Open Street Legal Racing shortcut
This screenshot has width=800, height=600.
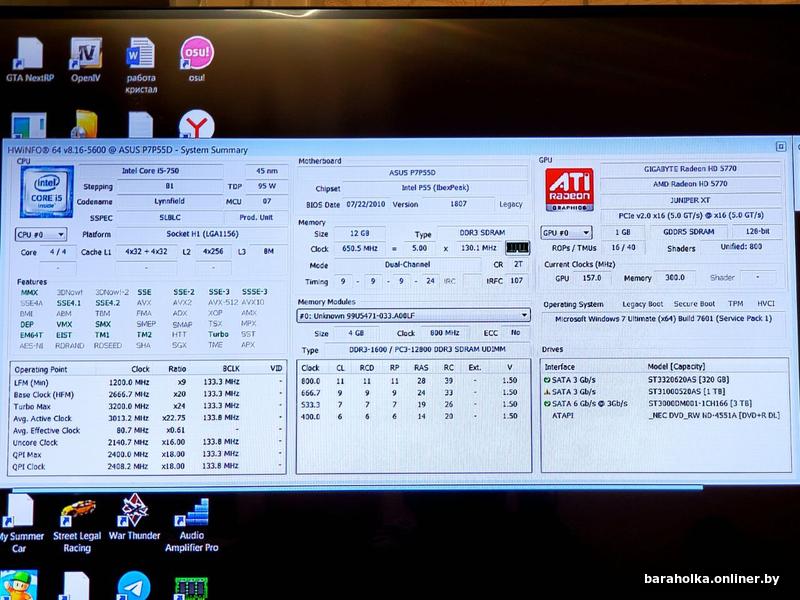77,512
